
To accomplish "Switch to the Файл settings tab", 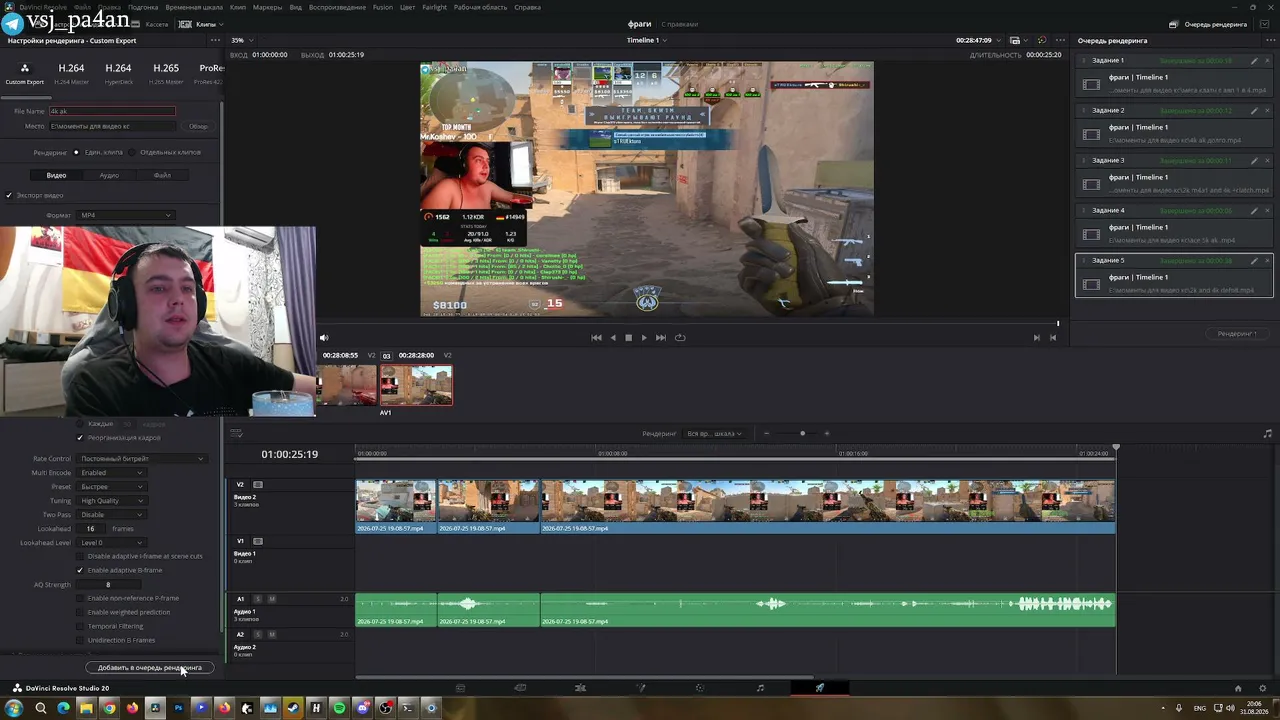I will (162, 176).
